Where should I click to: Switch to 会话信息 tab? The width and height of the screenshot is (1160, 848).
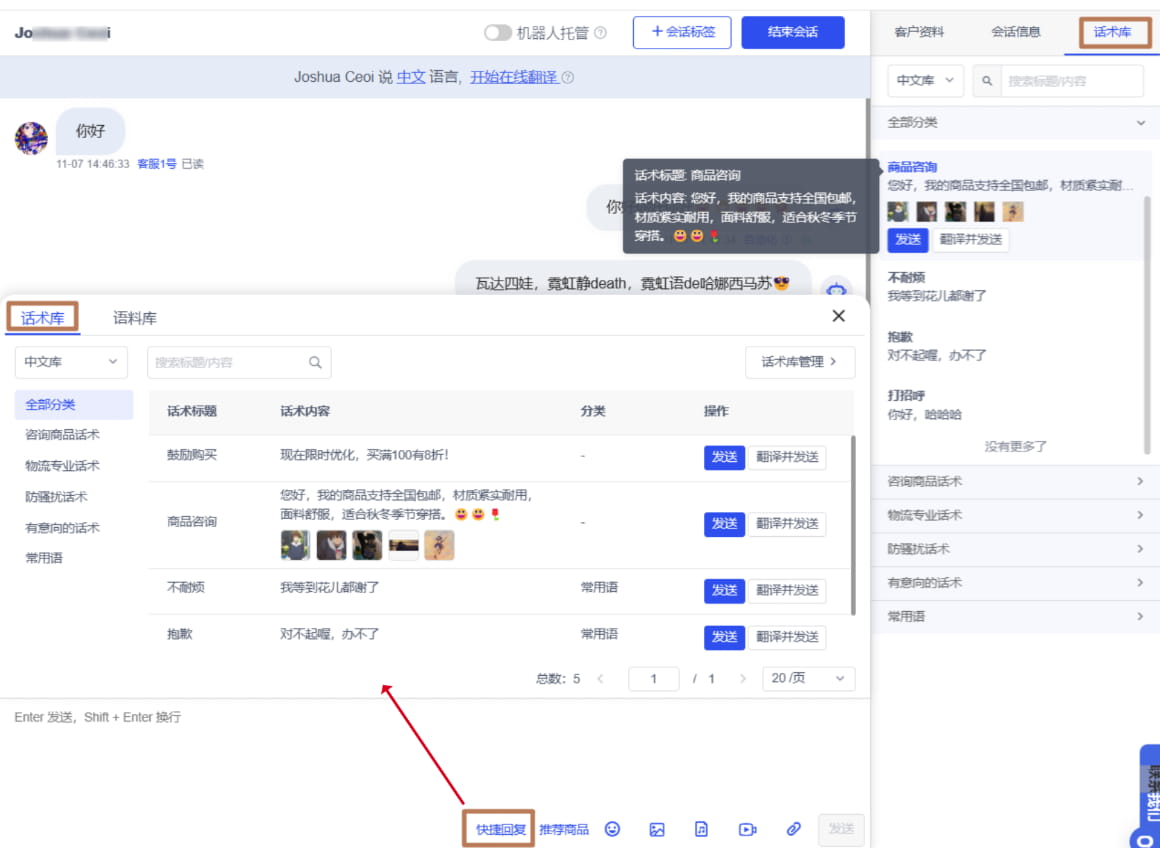tap(1016, 32)
